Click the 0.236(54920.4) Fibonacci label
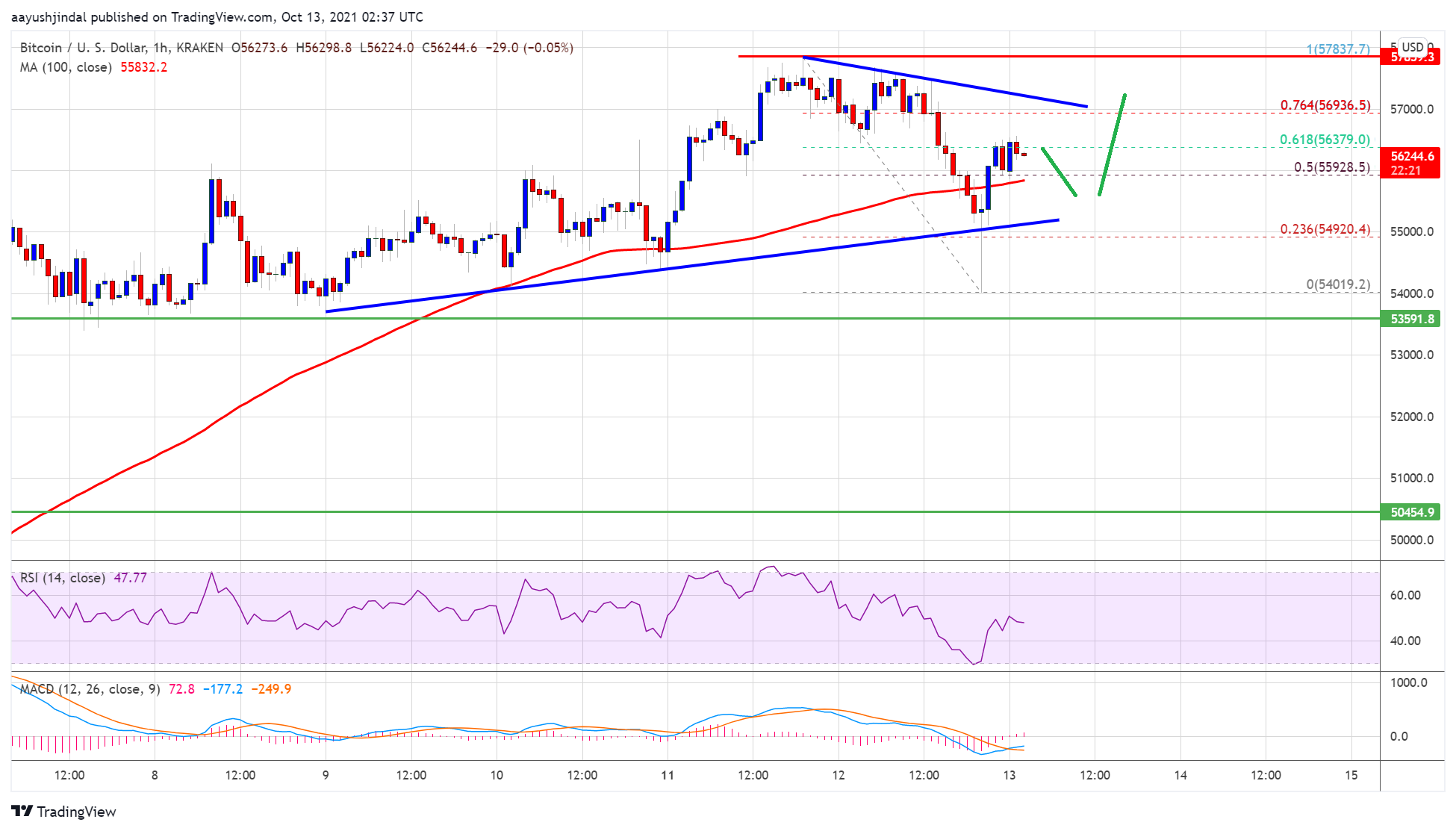This screenshot has height=831, width=1456. pyautogui.click(x=1325, y=229)
